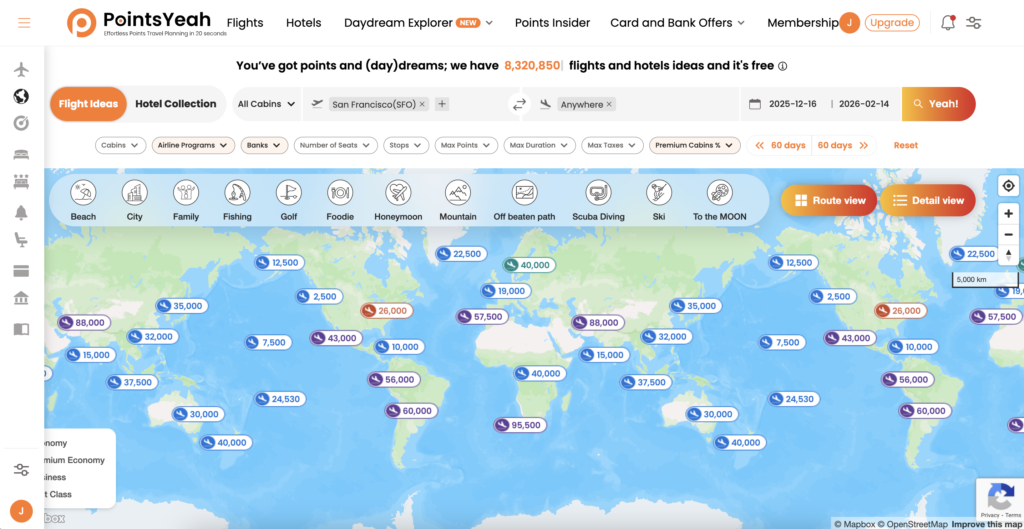Shift dates forward 60 days
Screen dimensions: 1024x529
[x=843, y=145]
